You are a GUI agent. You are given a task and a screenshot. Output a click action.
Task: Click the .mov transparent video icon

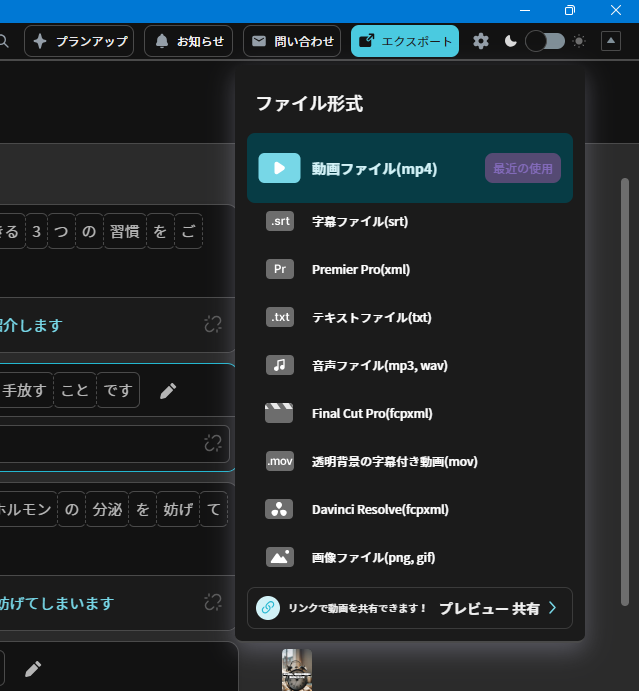(280, 461)
